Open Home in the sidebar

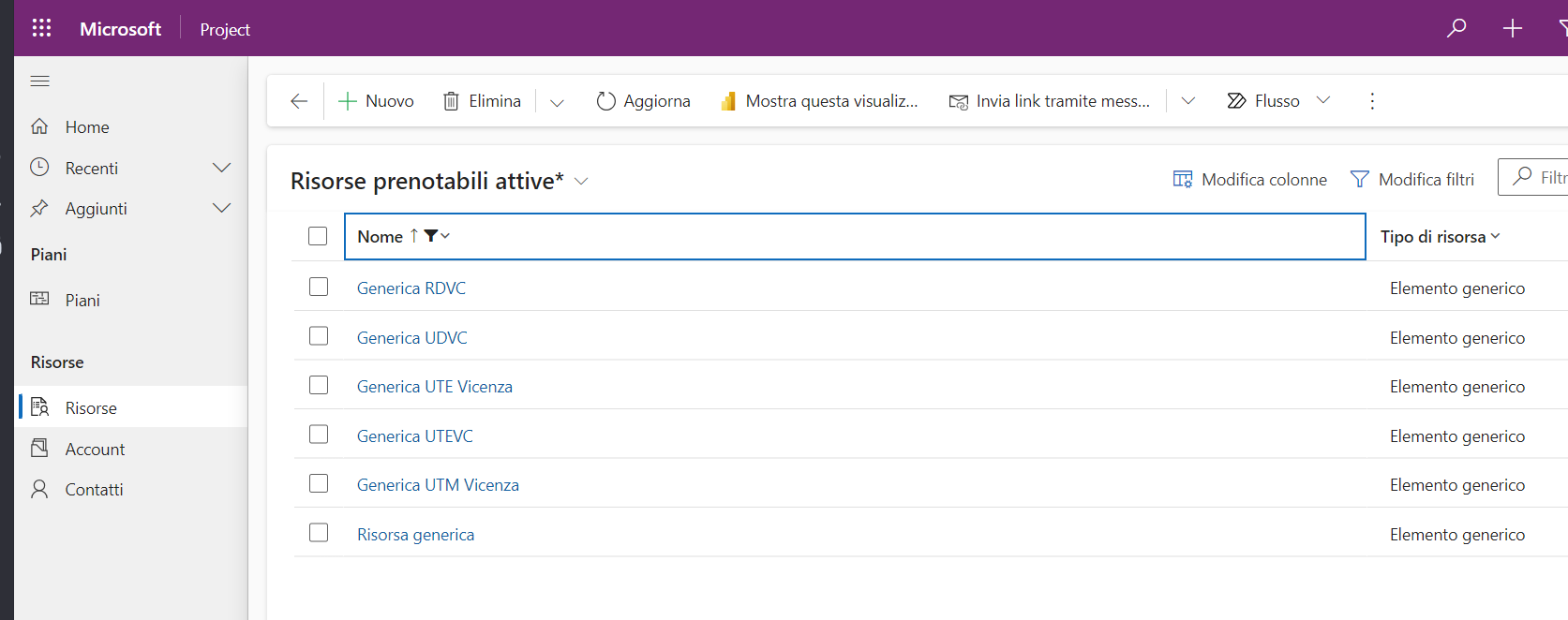tap(131, 127)
